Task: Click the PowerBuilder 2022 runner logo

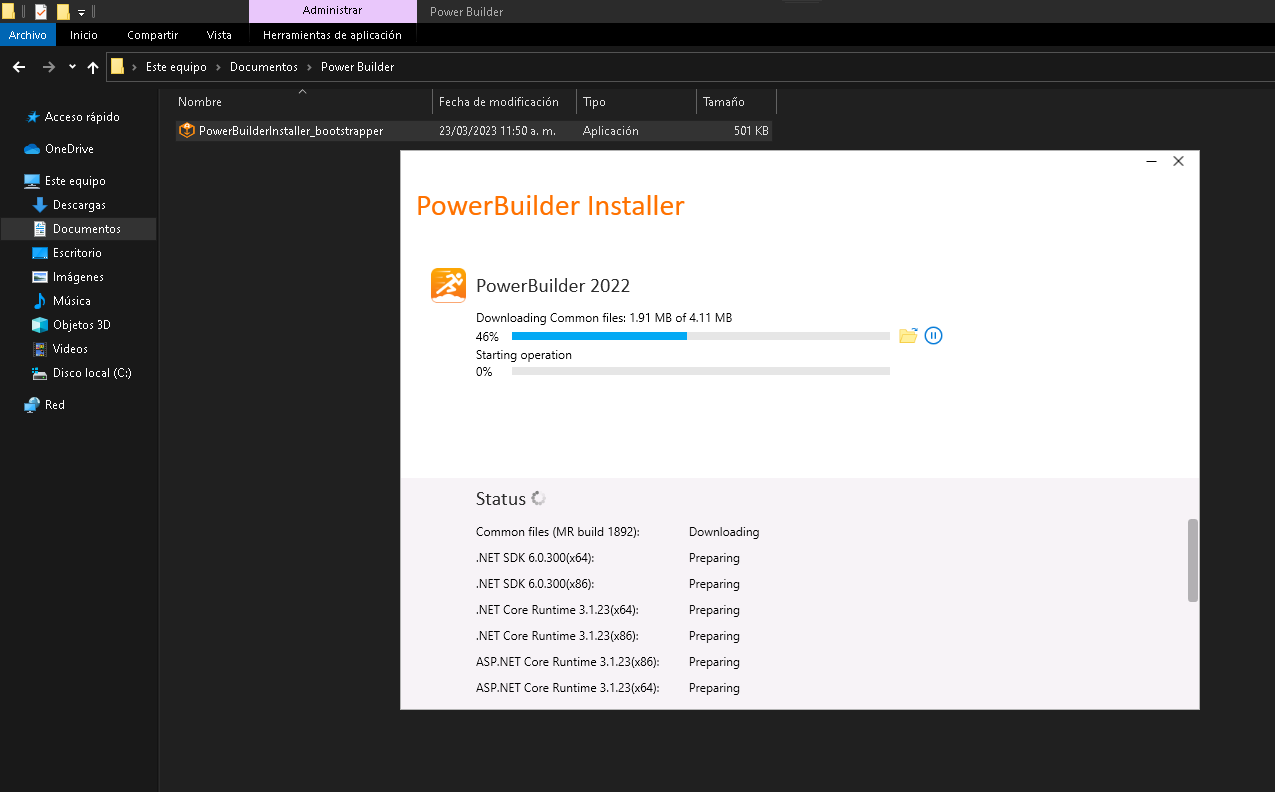Action: coord(448,285)
